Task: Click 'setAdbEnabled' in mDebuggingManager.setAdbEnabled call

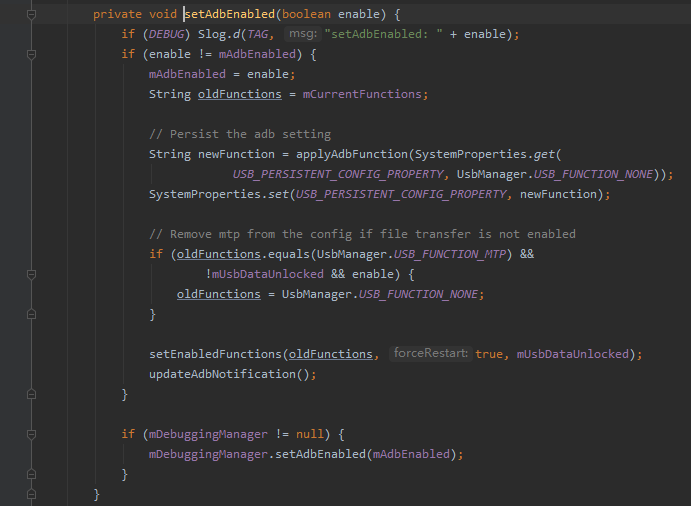Action: pyautogui.click(x=320, y=454)
